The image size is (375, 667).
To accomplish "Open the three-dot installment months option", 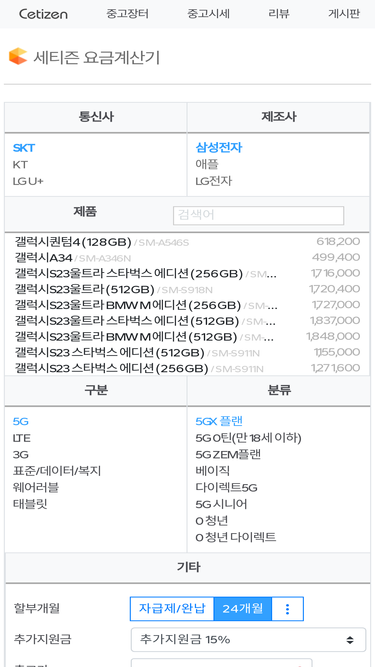I will point(287,609).
